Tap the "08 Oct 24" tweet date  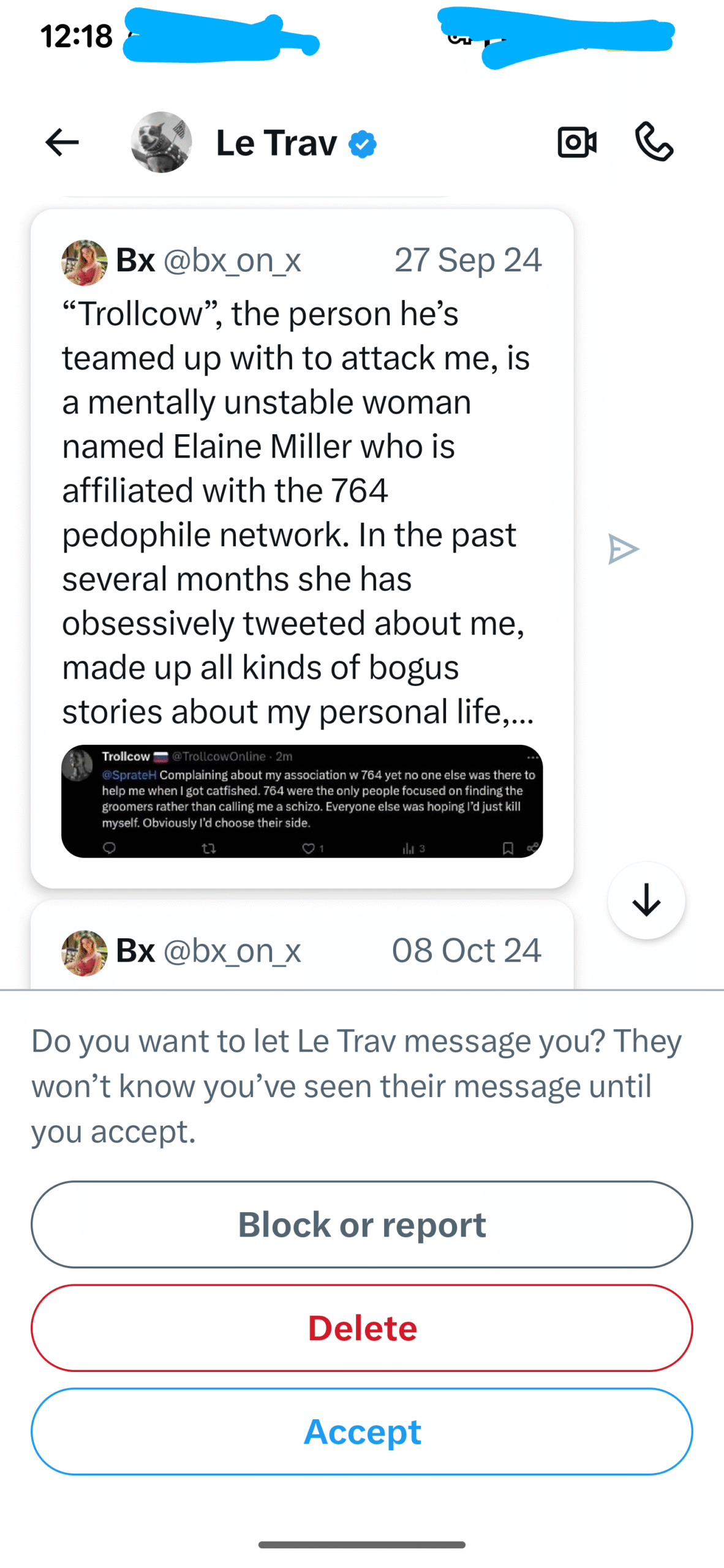tap(467, 951)
